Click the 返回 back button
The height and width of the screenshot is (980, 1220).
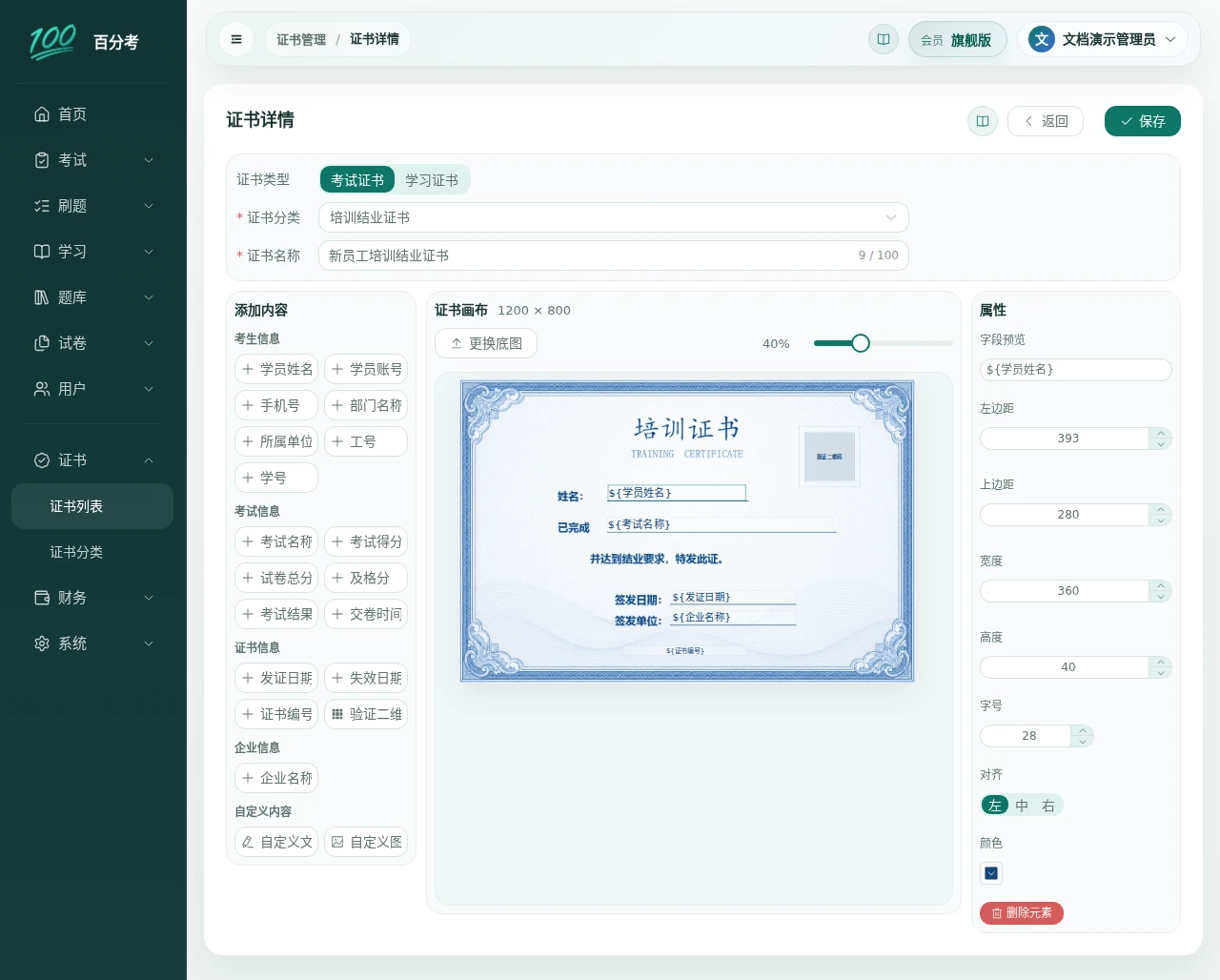point(1046,121)
